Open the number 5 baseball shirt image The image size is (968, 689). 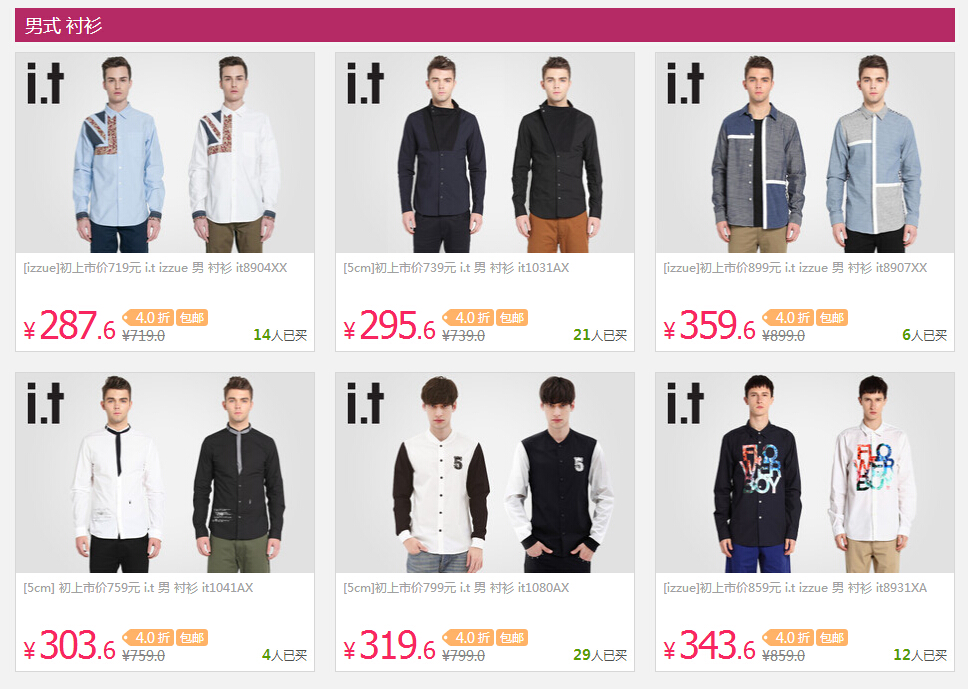pyautogui.click(x=485, y=472)
